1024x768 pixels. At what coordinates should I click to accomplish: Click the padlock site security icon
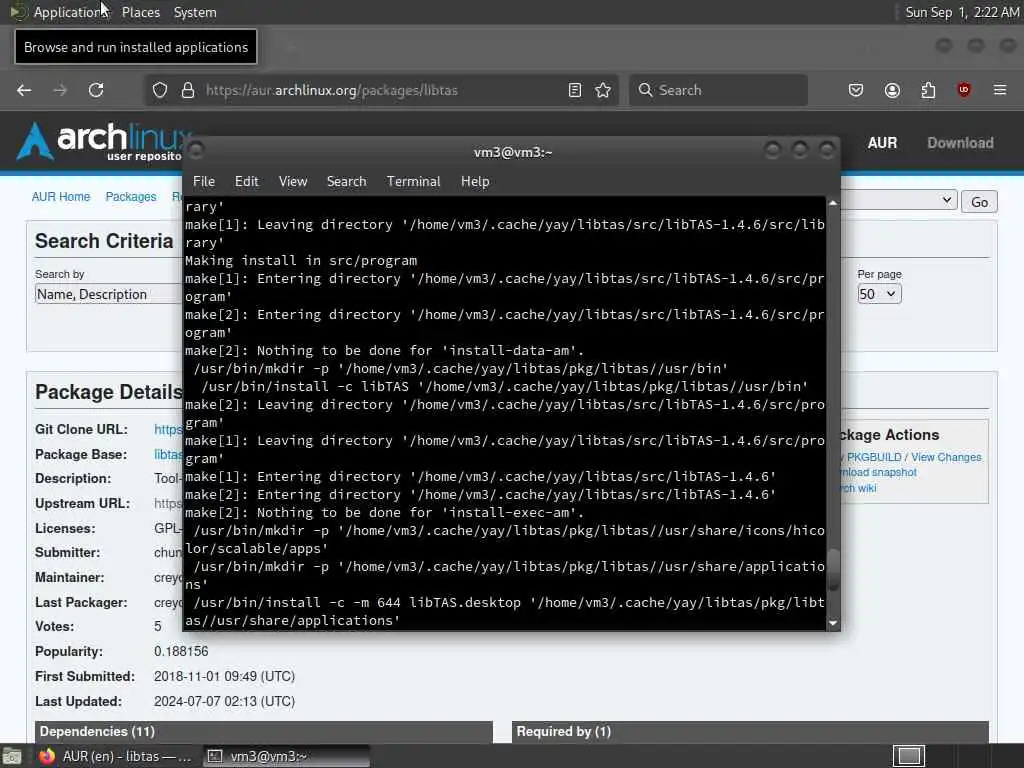point(188,90)
